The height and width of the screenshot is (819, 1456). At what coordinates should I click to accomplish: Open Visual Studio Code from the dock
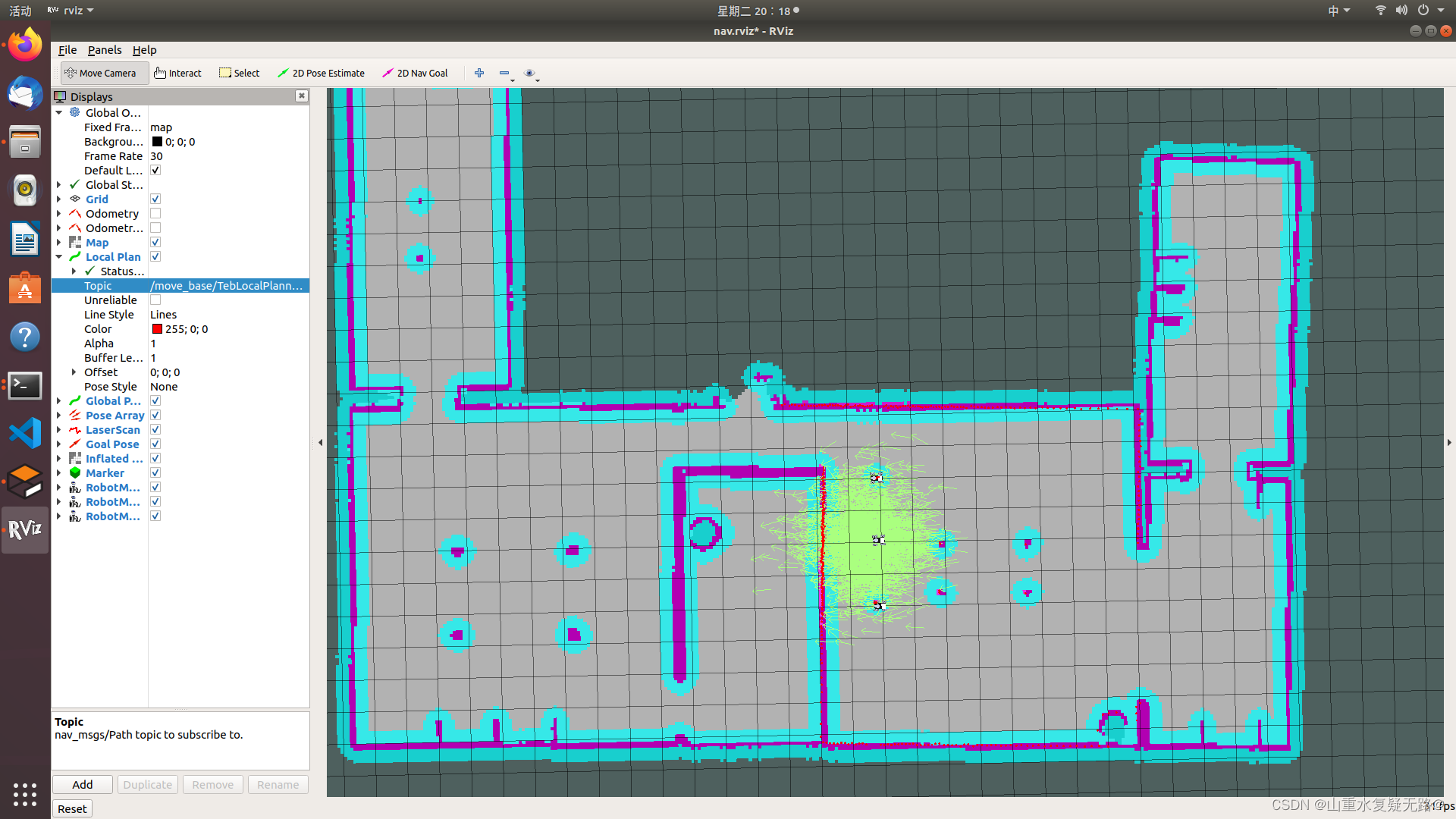pyautogui.click(x=25, y=434)
